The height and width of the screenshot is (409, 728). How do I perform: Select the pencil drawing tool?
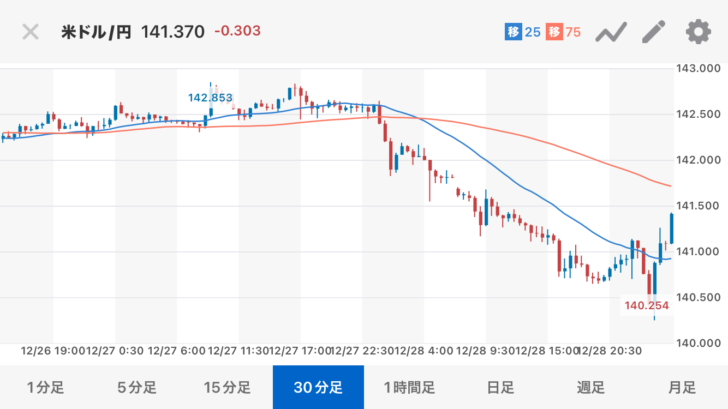coord(653,32)
